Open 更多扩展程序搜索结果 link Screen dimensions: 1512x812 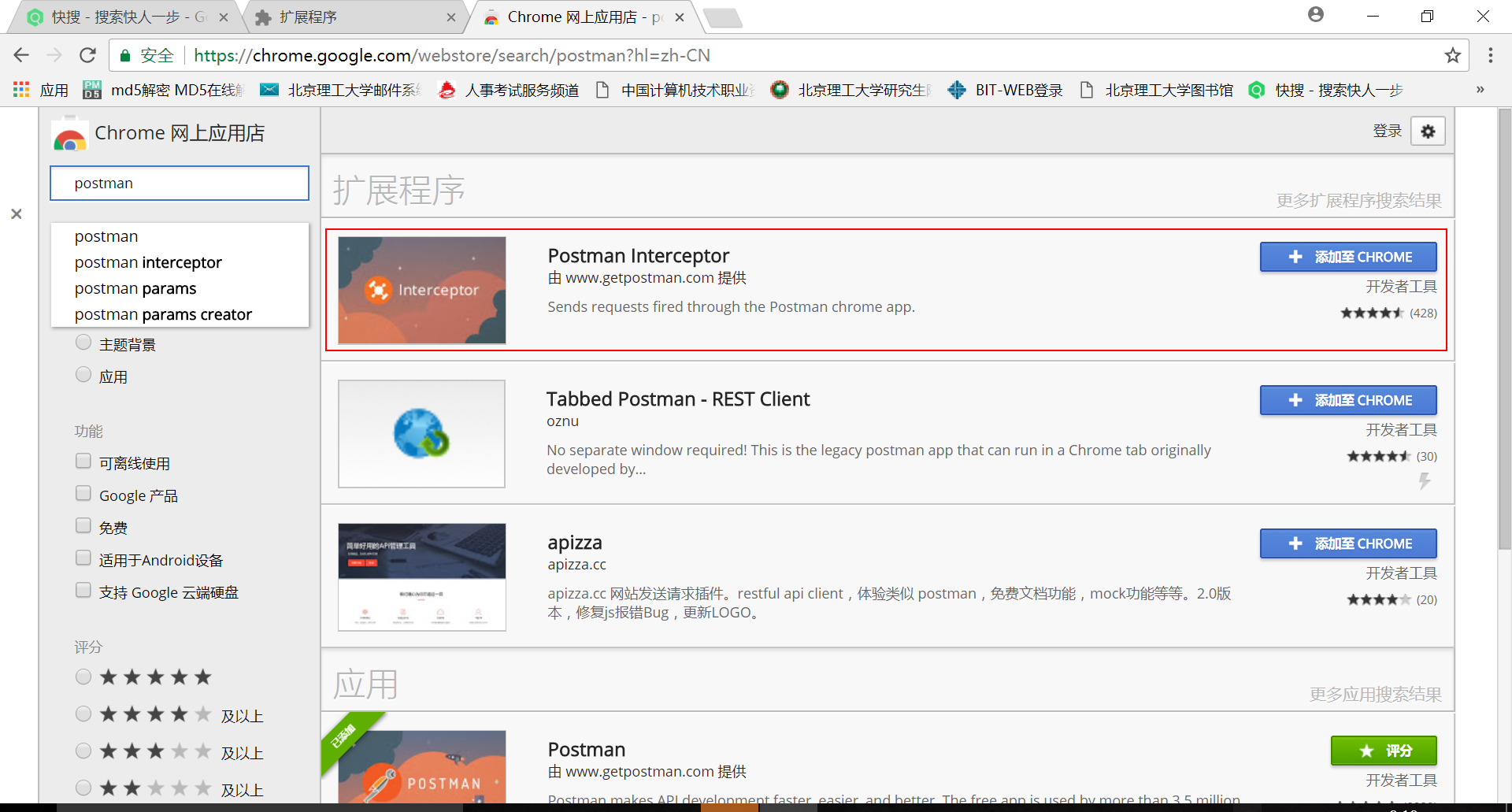point(1358,201)
